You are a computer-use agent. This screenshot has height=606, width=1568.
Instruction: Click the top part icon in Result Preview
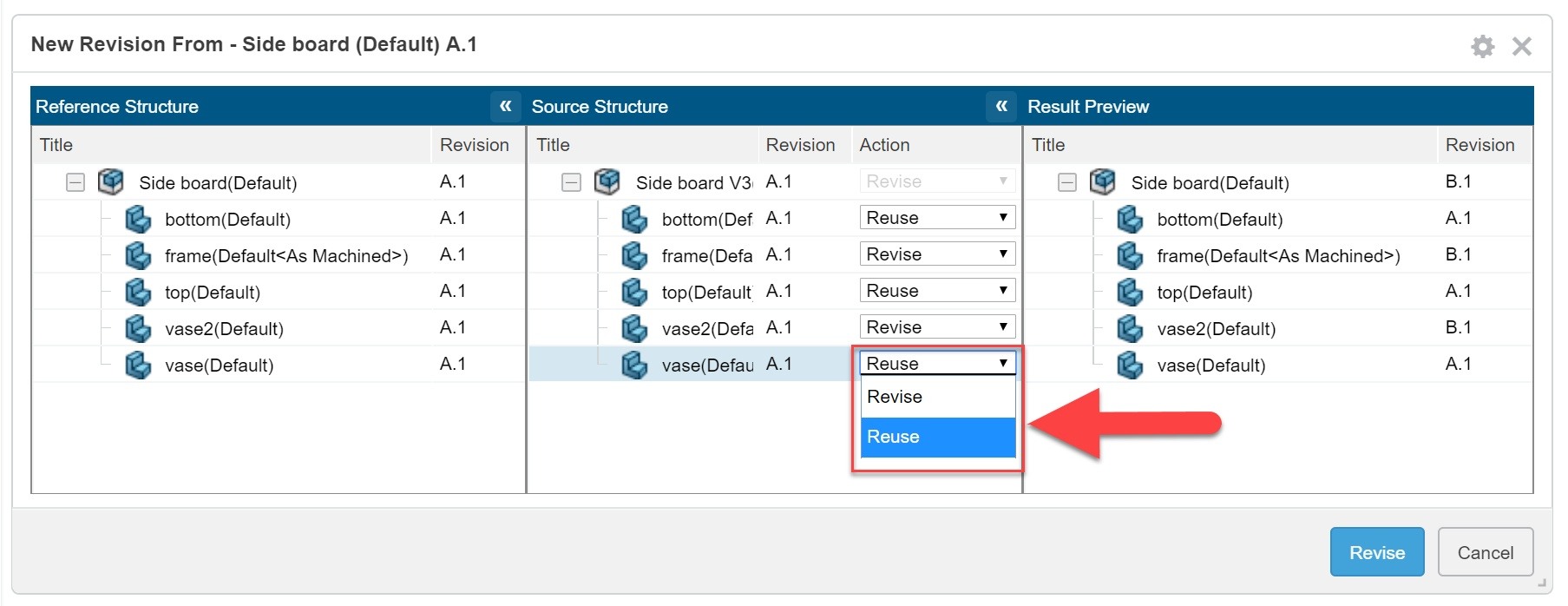coord(1129,292)
